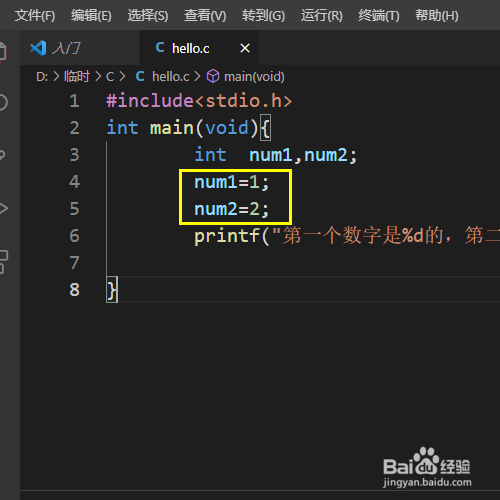Click line number 1 in gutter
500x500 pixels.
pos(74,101)
